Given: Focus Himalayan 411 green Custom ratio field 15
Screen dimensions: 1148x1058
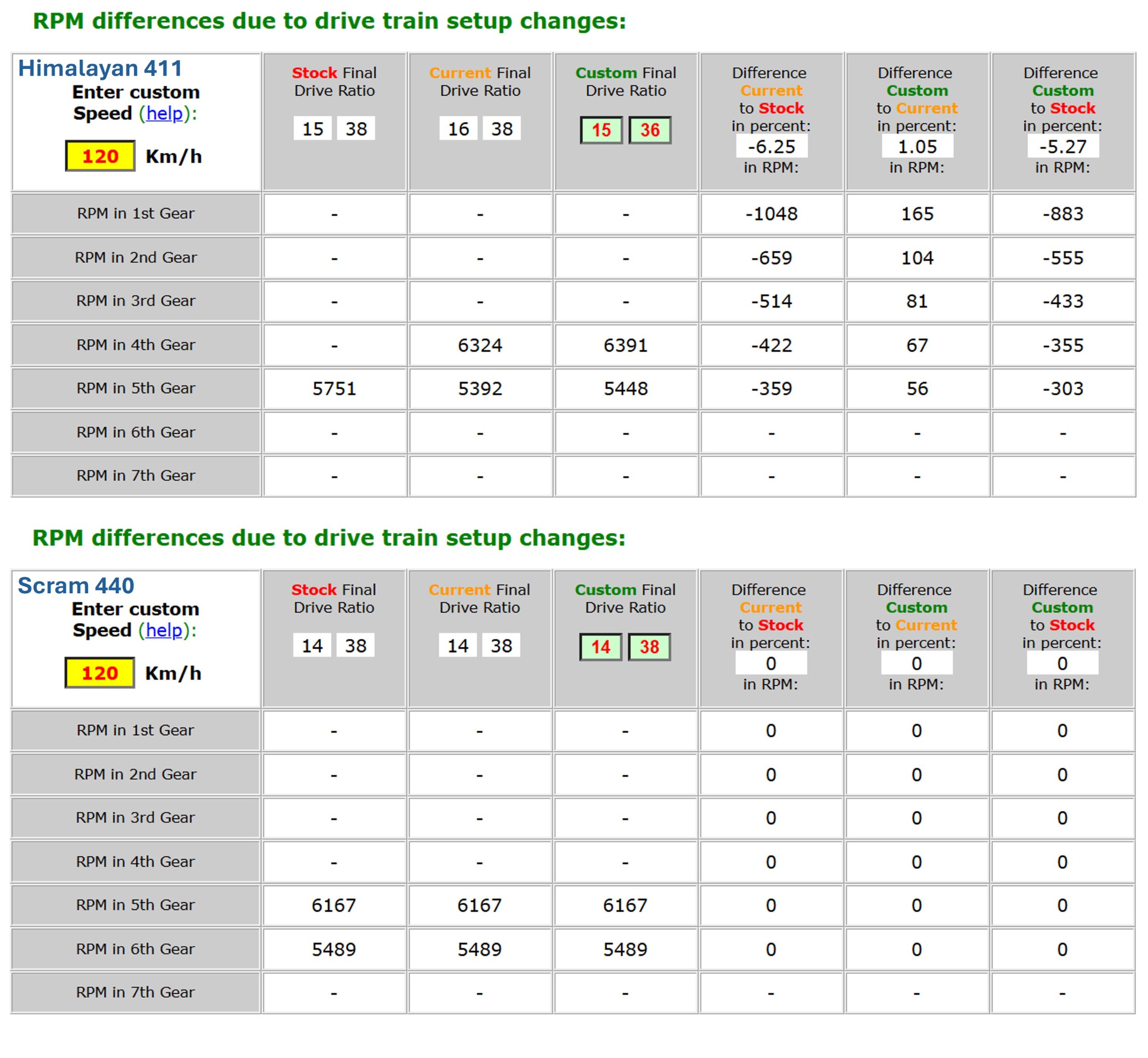Looking at the screenshot, I should tap(601, 130).
